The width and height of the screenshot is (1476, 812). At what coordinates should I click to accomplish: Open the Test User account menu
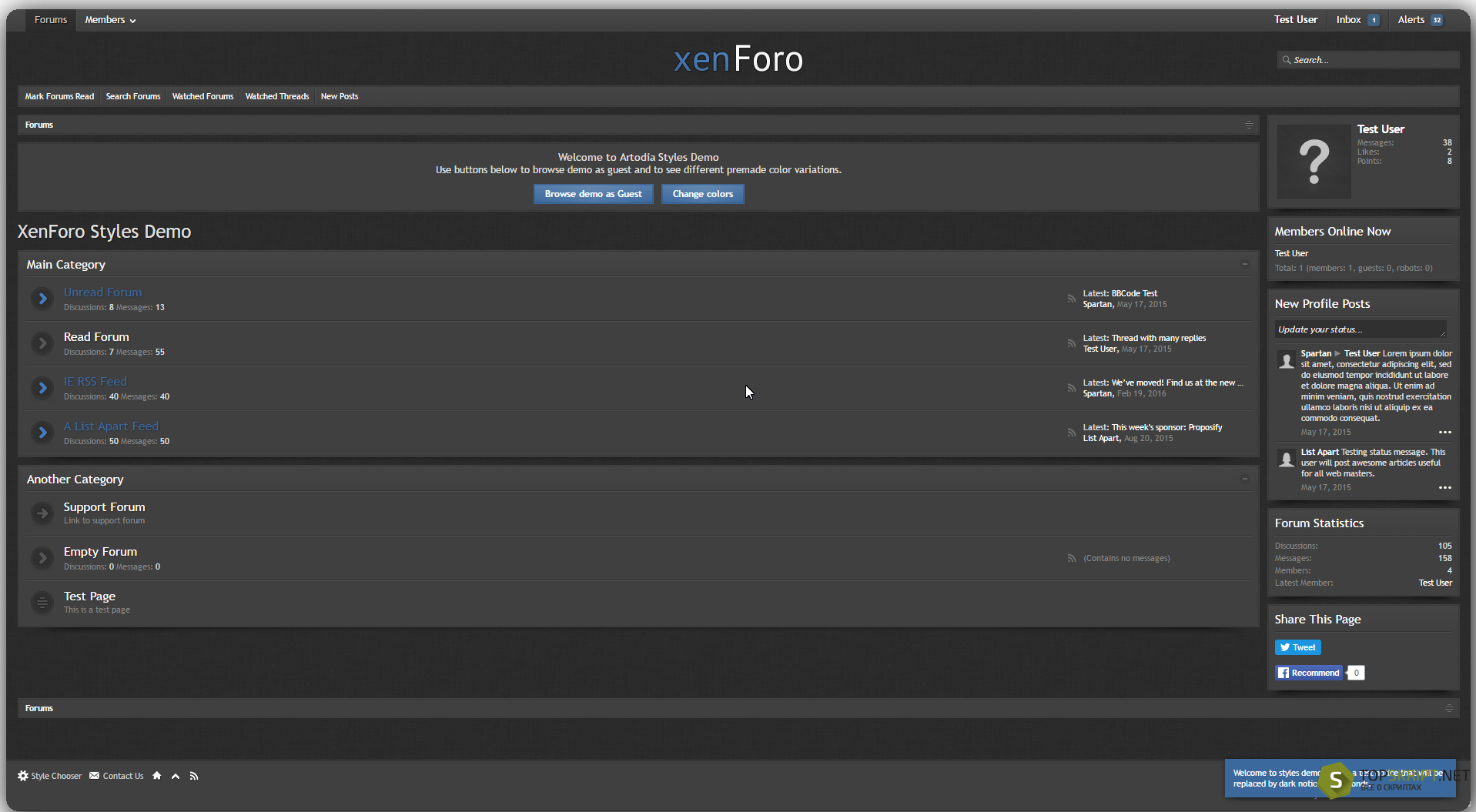pyautogui.click(x=1295, y=20)
